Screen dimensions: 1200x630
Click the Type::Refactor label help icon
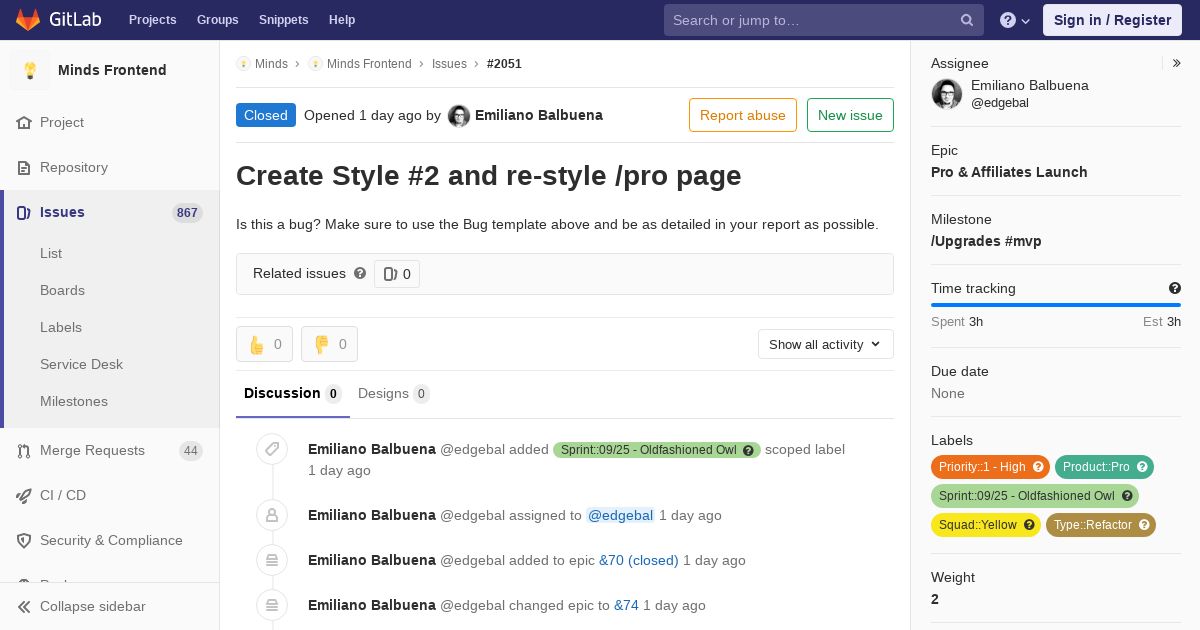(1144, 525)
